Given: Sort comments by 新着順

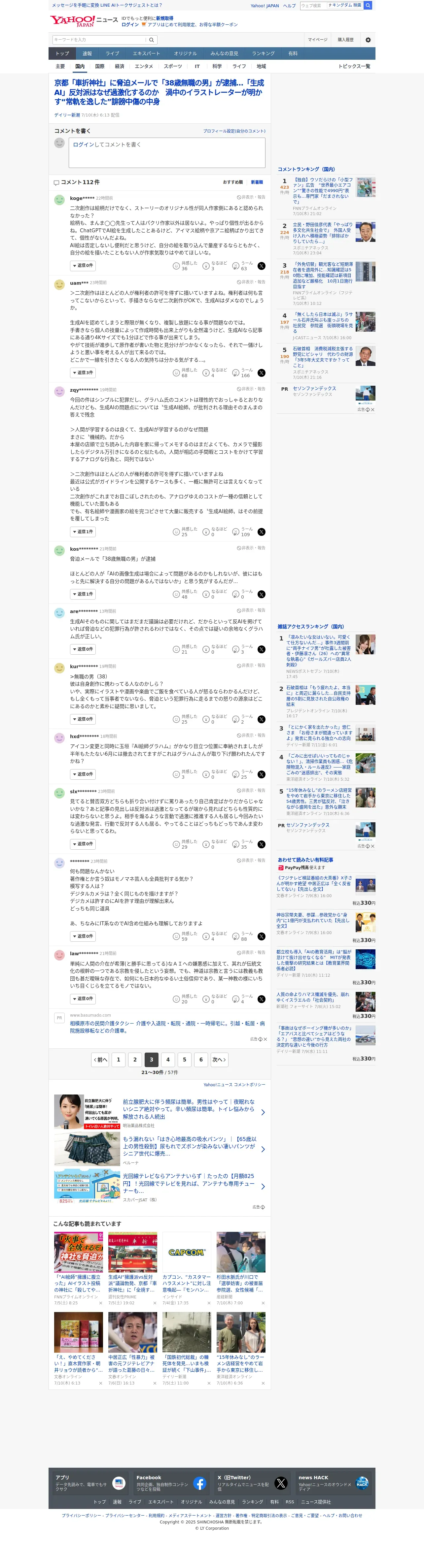Looking at the screenshot, I should point(257,182).
